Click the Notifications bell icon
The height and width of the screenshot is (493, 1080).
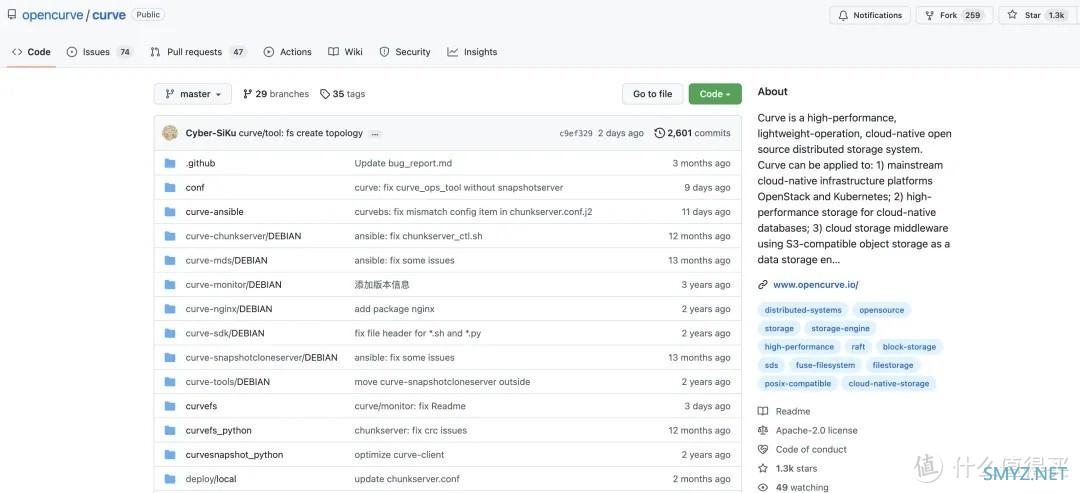843,15
